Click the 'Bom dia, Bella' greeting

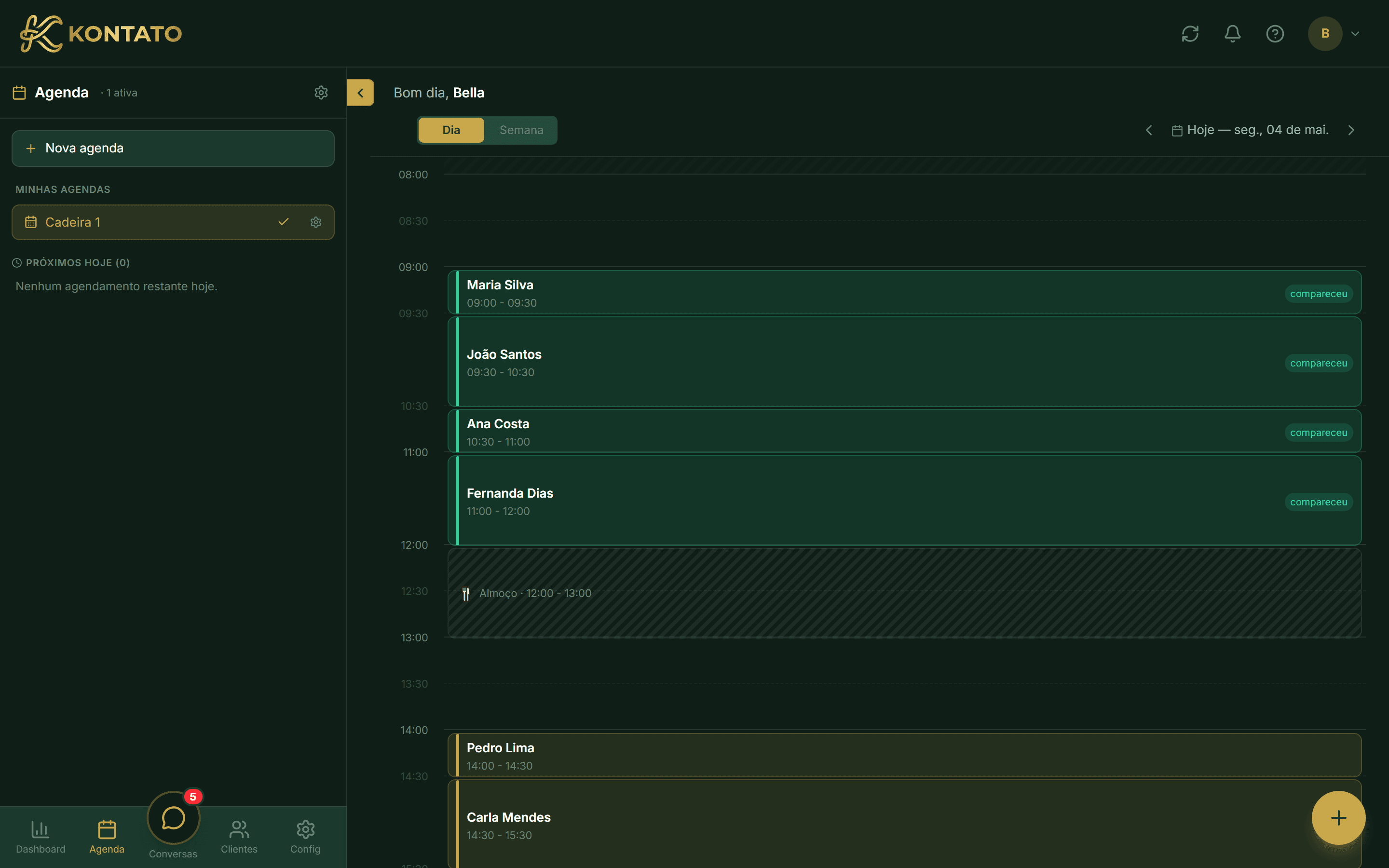[x=439, y=93]
